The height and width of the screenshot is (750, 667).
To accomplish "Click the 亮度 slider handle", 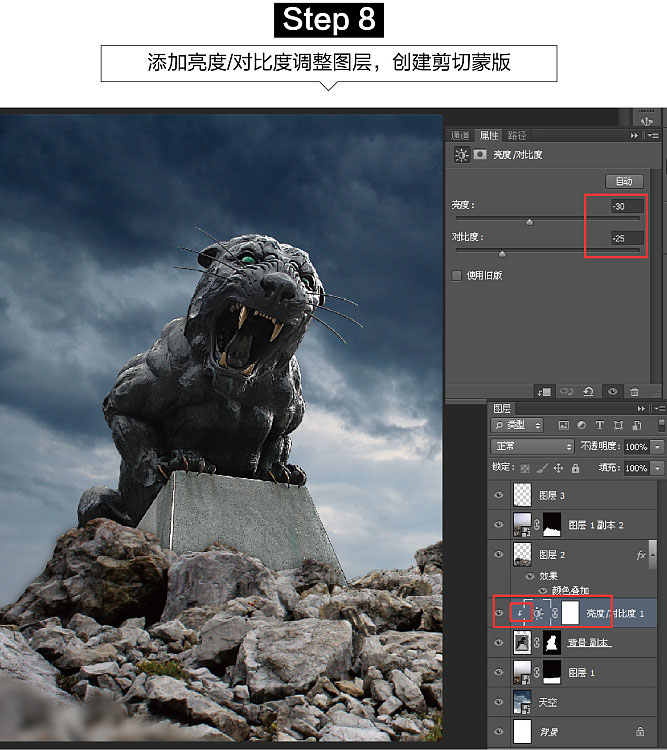I will tap(529, 222).
